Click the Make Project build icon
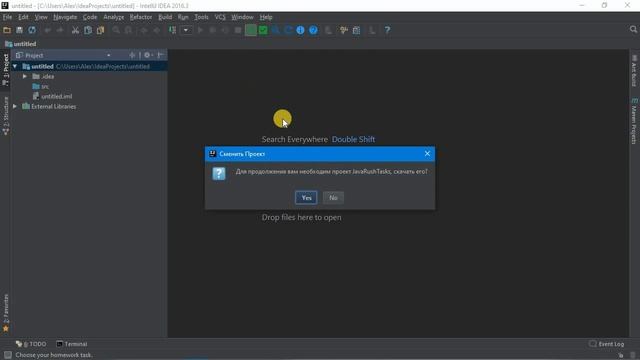 click(x=173, y=30)
